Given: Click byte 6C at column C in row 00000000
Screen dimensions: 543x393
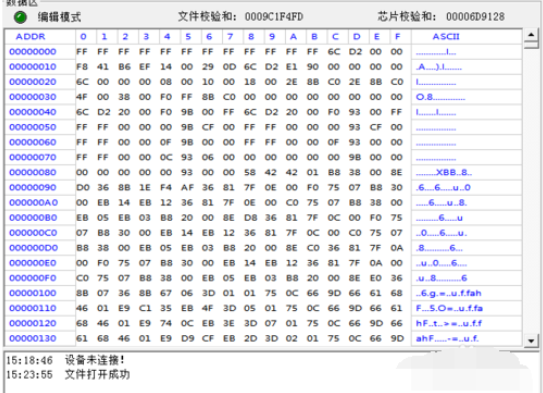Looking at the screenshot, I should click(x=334, y=52).
